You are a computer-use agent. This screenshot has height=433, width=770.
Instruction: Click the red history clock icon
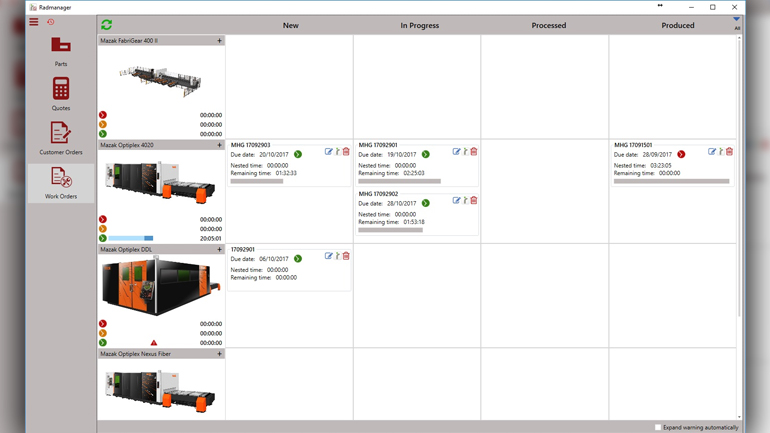[x=51, y=22]
